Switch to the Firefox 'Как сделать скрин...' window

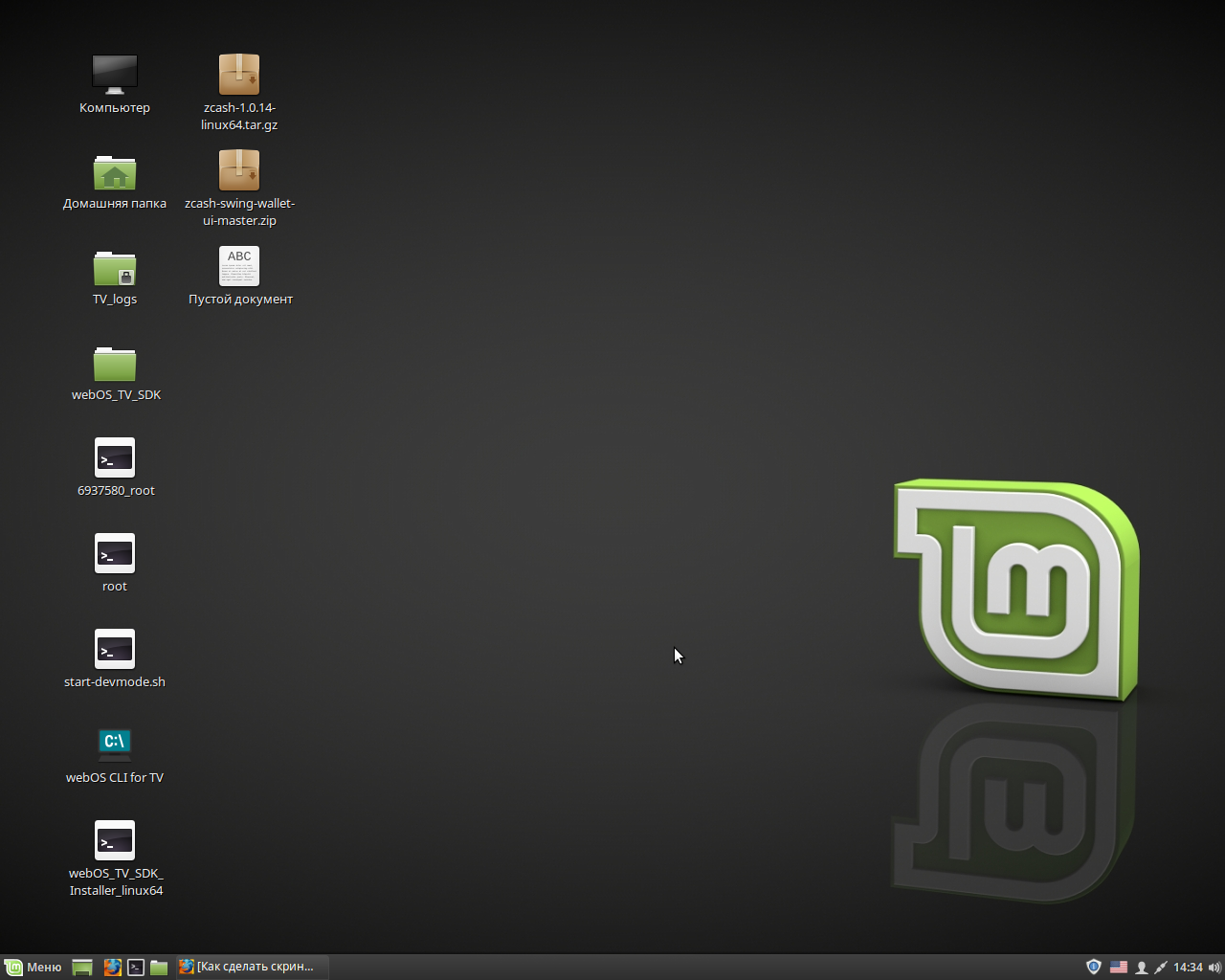click(251, 967)
